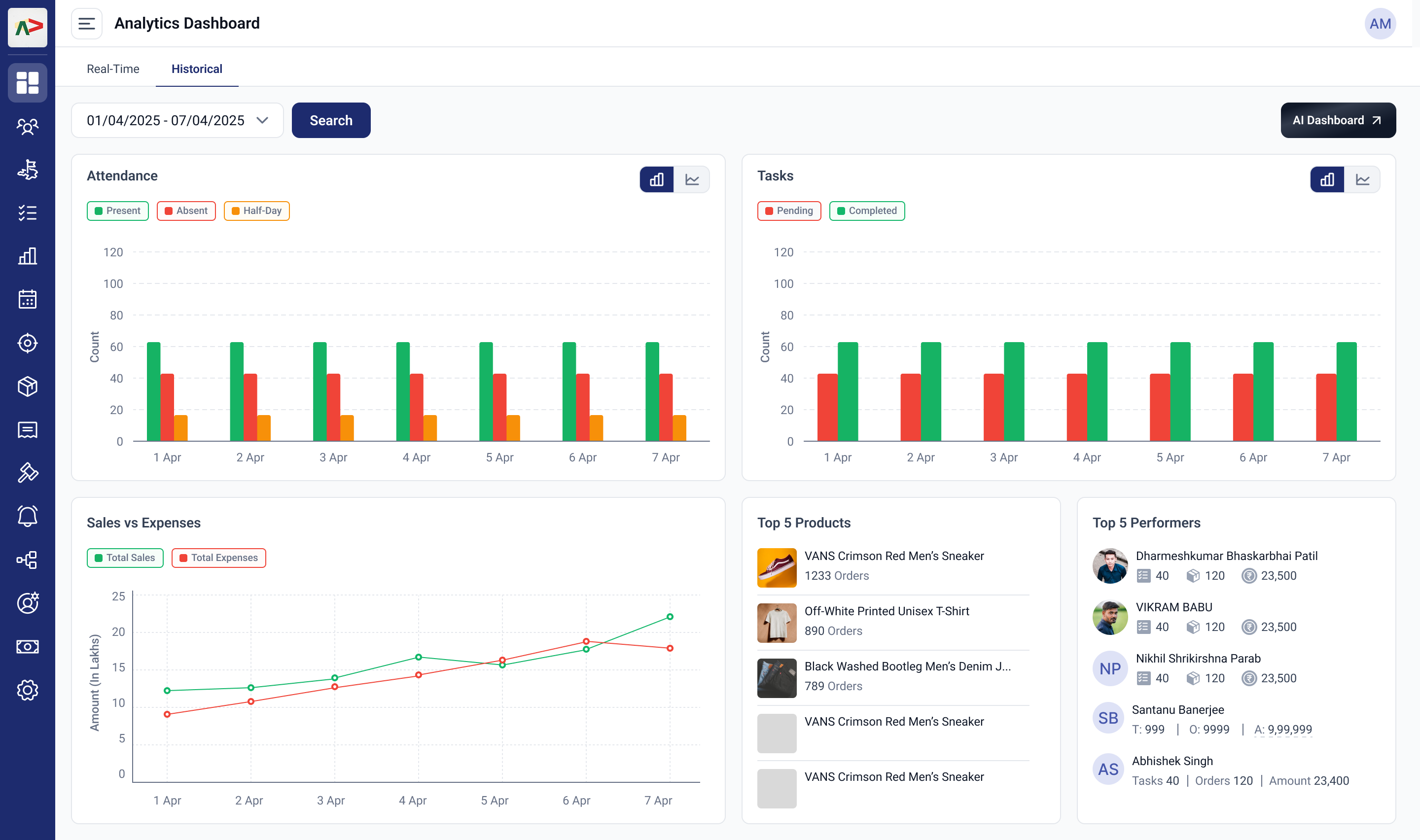Open the hamburger menu button
This screenshot has height=840, width=1420.
click(87, 24)
